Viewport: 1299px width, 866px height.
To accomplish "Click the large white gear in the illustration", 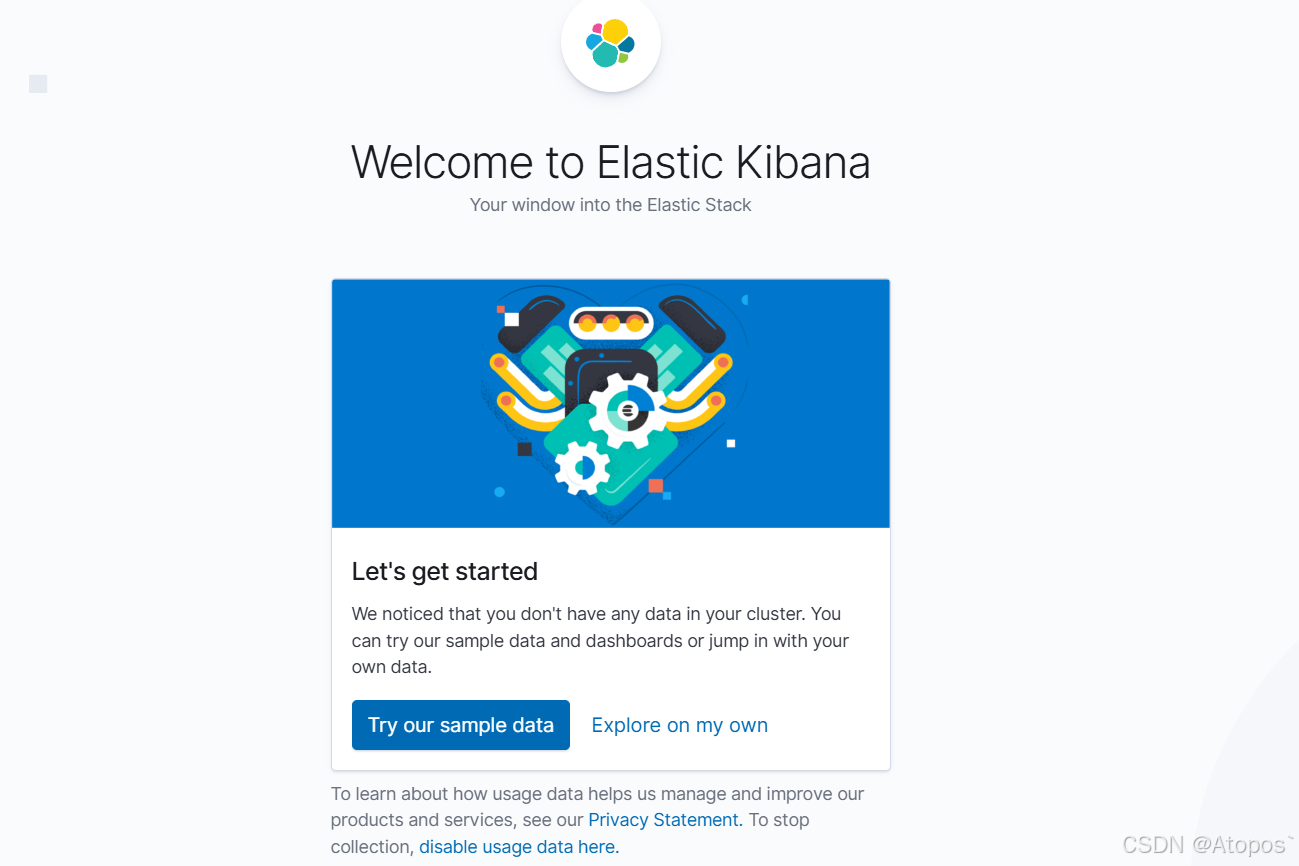I will 626,410.
